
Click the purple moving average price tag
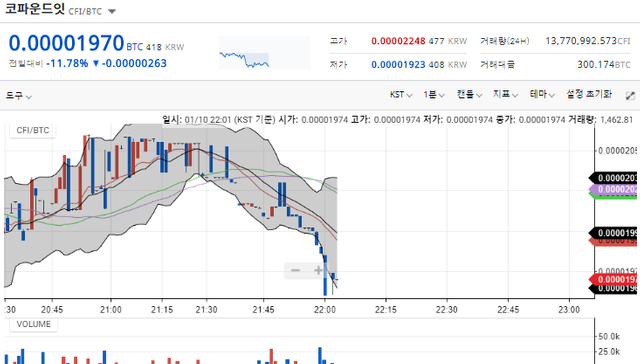coord(614,189)
